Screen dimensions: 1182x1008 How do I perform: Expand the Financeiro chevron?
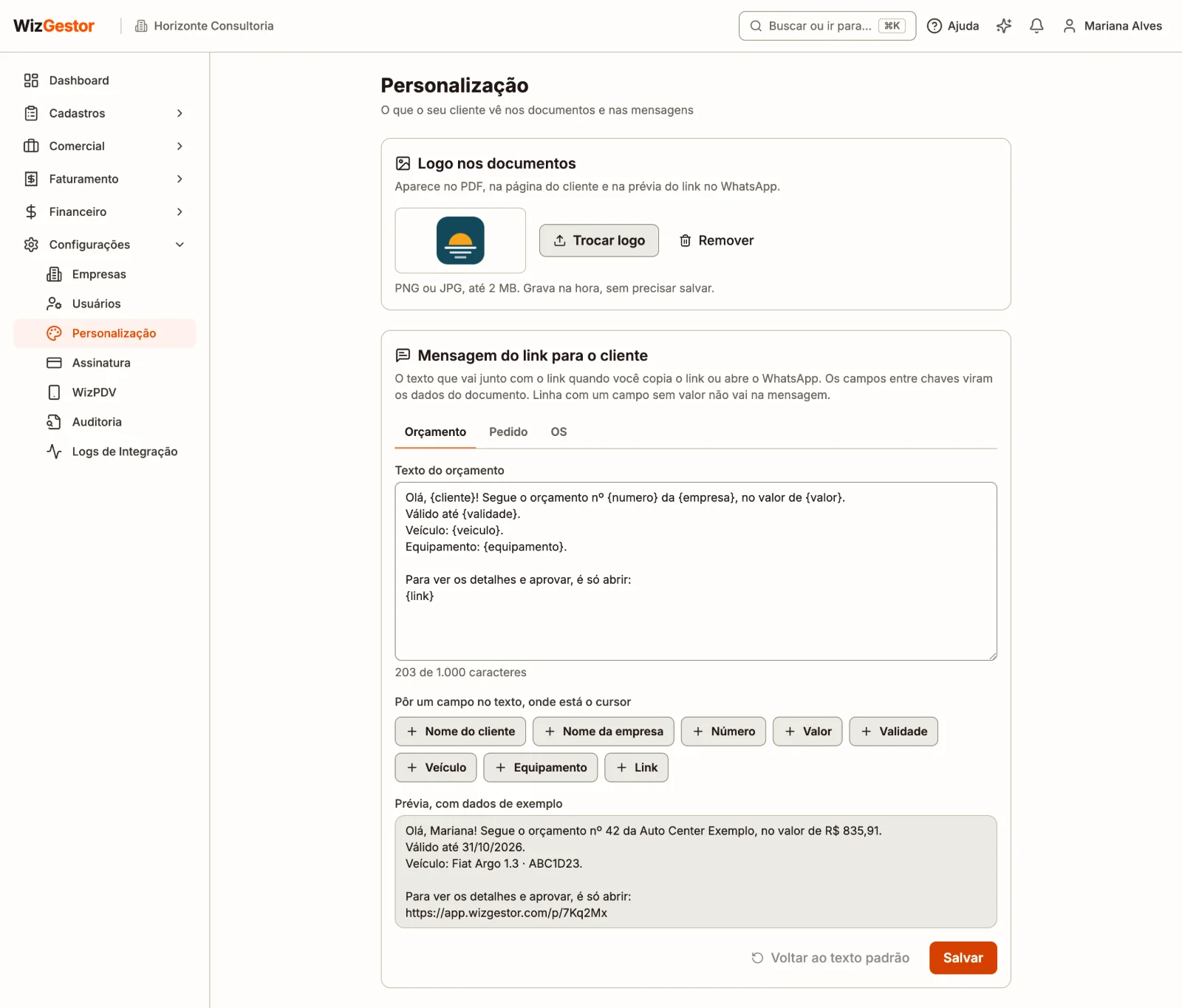180,212
